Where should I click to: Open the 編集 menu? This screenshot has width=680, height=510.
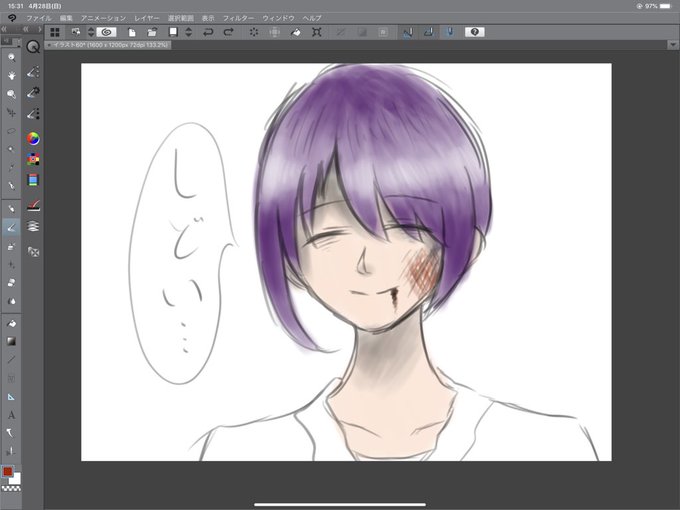66,18
